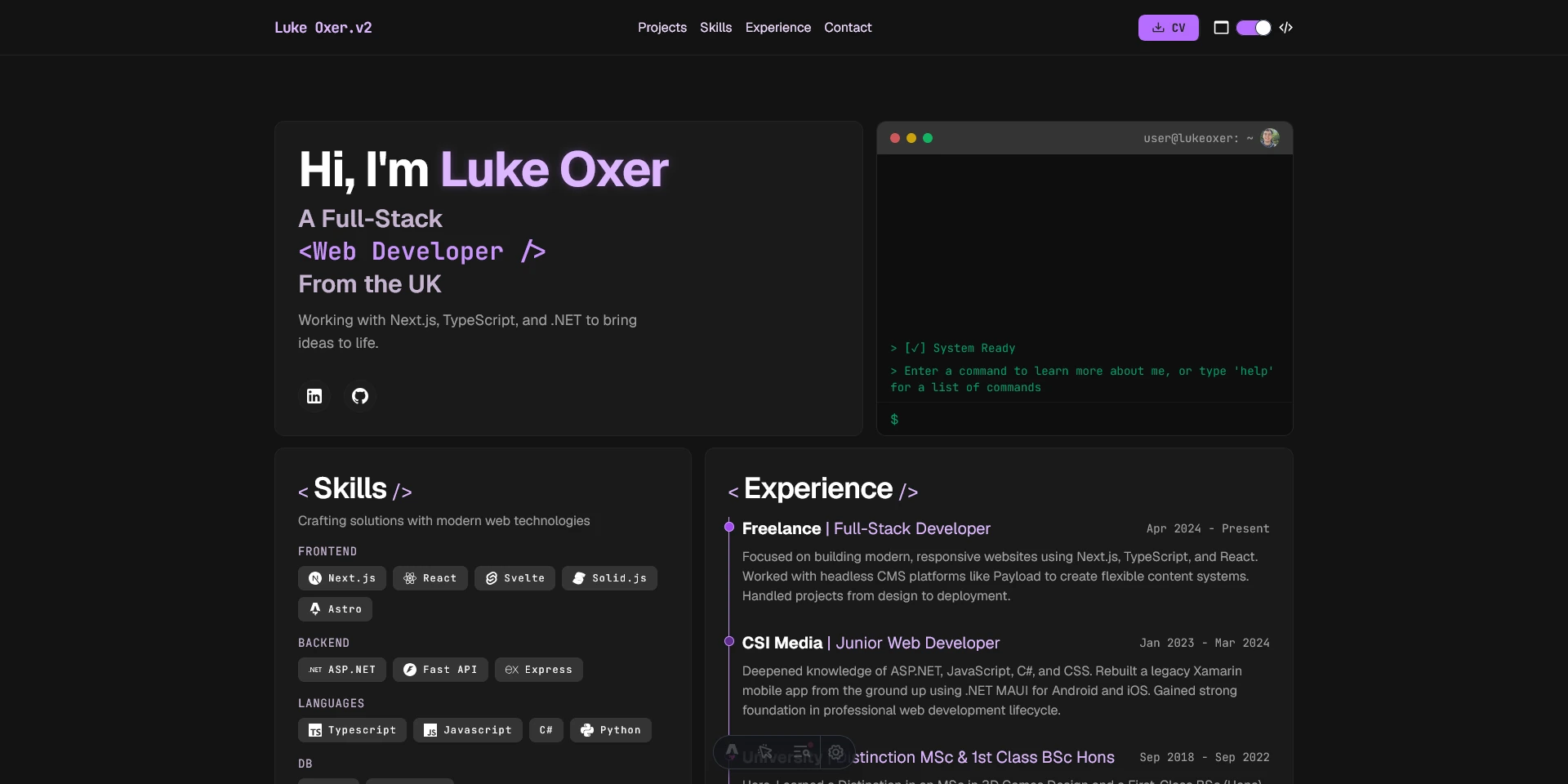Click the 'Sep 2018 - Sep 2022' date
Viewport: 1568px width, 784px height.
pyautogui.click(x=1205, y=757)
